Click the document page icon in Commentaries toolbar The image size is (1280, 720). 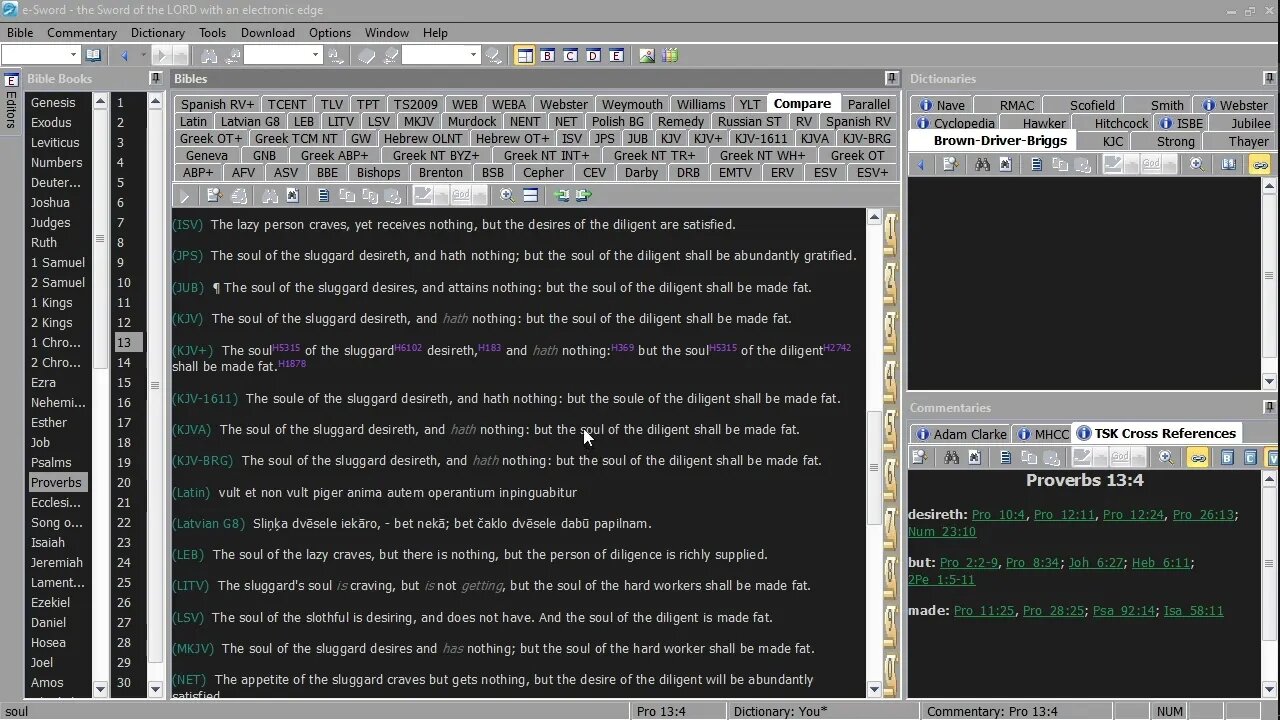[x=1005, y=457]
